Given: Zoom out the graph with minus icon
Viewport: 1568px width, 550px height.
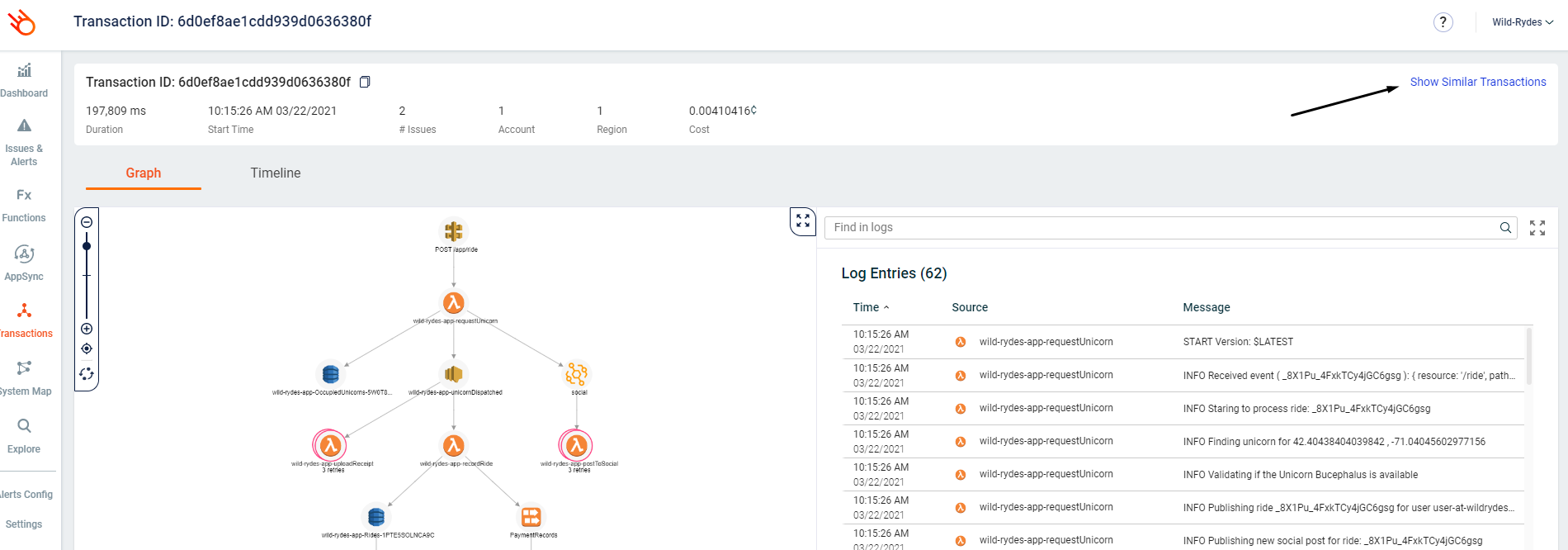Looking at the screenshot, I should click(x=87, y=222).
